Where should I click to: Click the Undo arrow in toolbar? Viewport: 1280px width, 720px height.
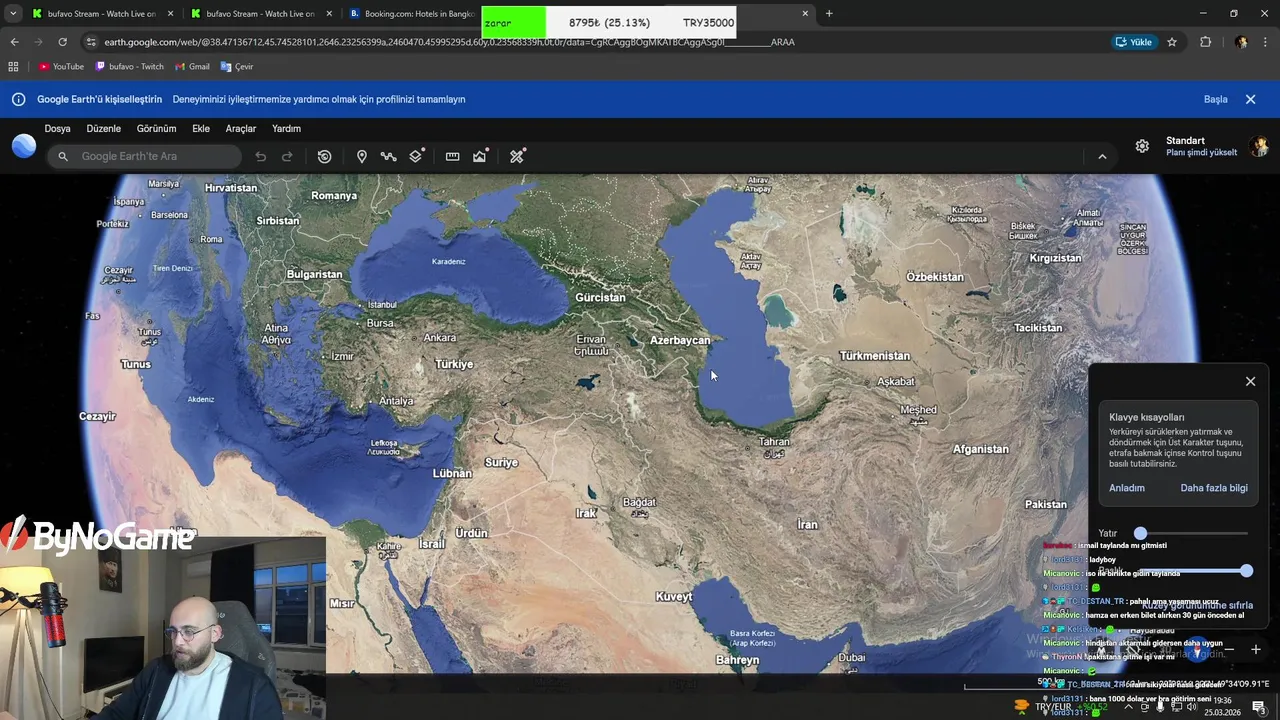pyautogui.click(x=261, y=156)
